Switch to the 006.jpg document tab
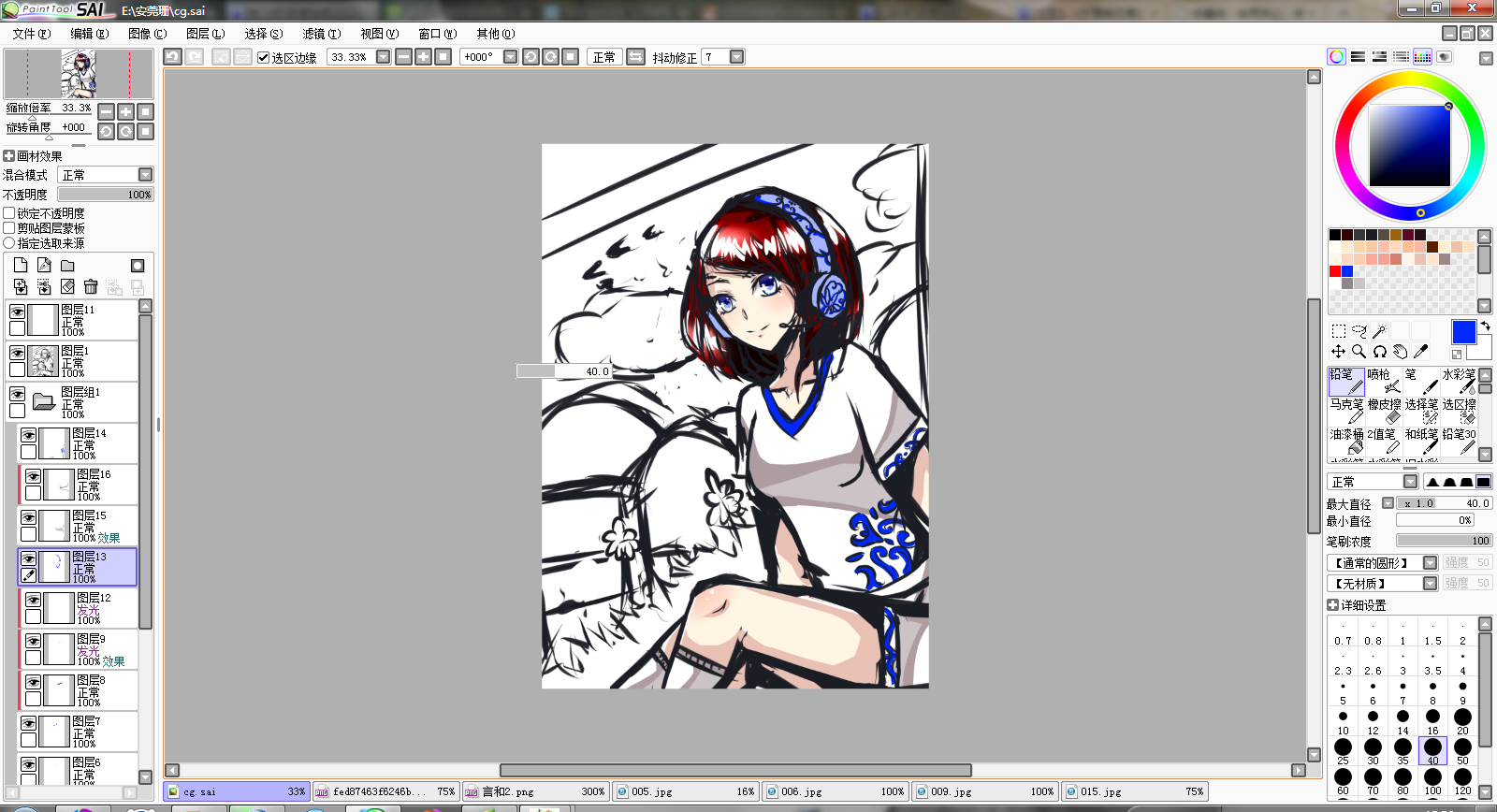 pos(836,791)
